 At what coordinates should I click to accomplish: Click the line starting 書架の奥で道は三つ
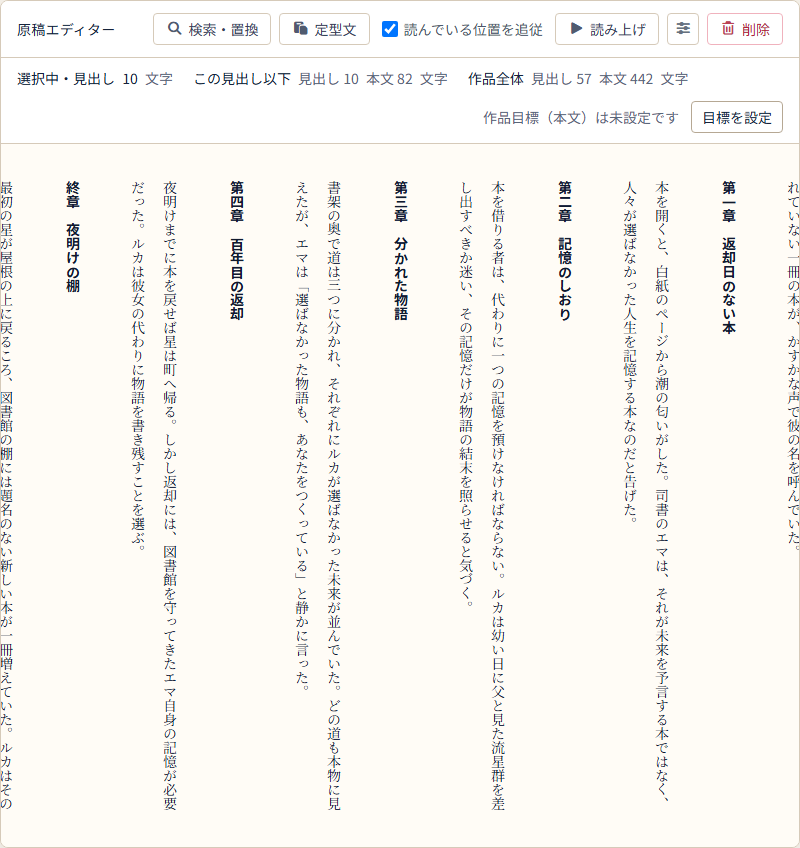tap(334, 495)
